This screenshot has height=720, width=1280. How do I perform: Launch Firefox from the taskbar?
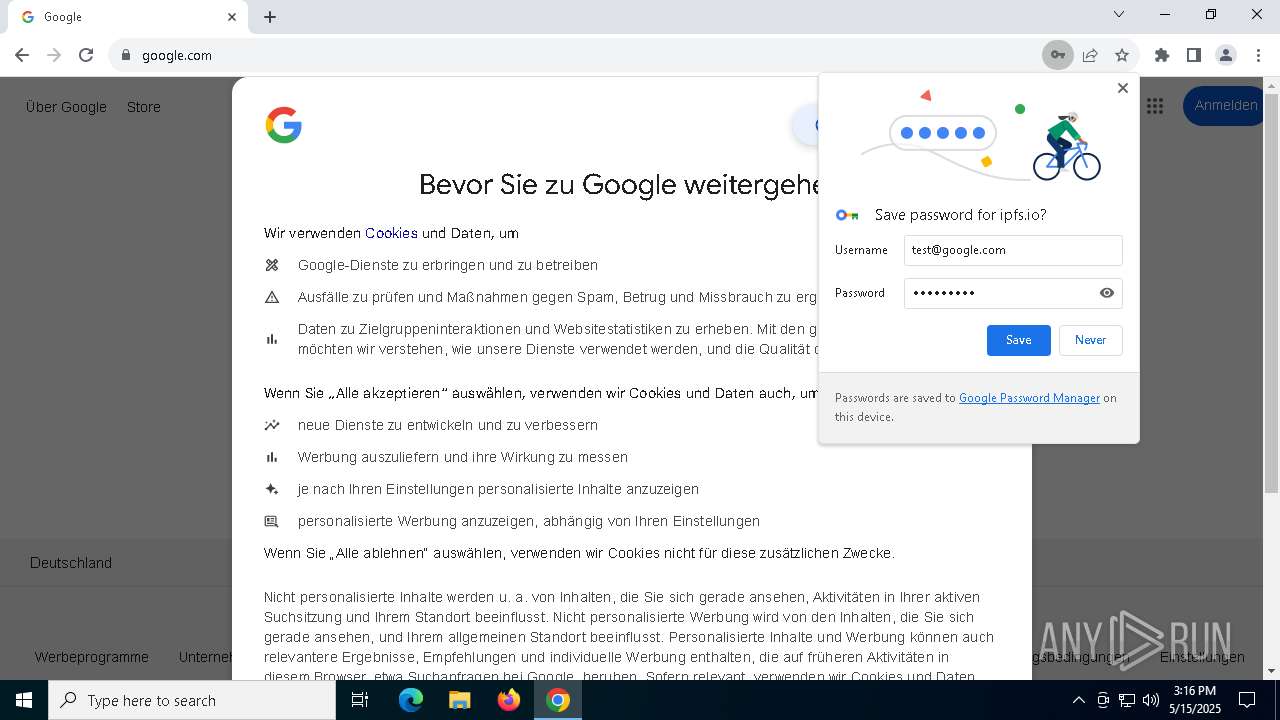509,700
